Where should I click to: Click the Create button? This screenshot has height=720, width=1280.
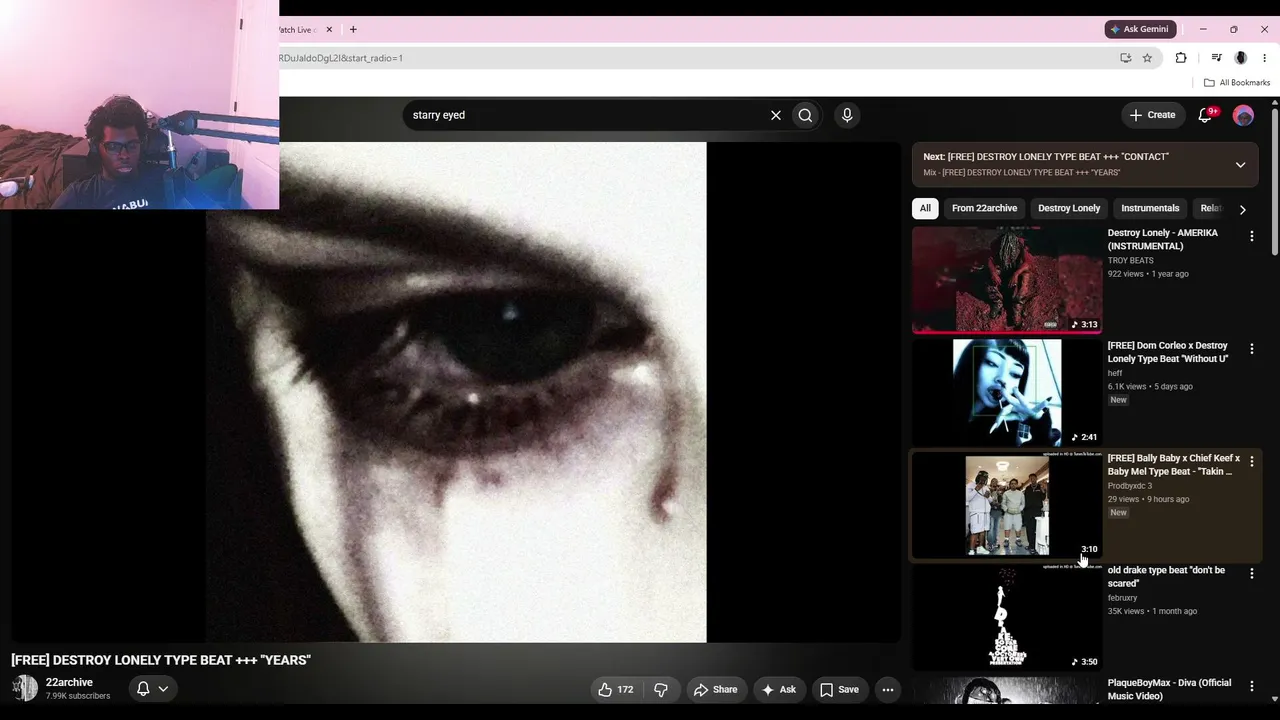point(1152,115)
